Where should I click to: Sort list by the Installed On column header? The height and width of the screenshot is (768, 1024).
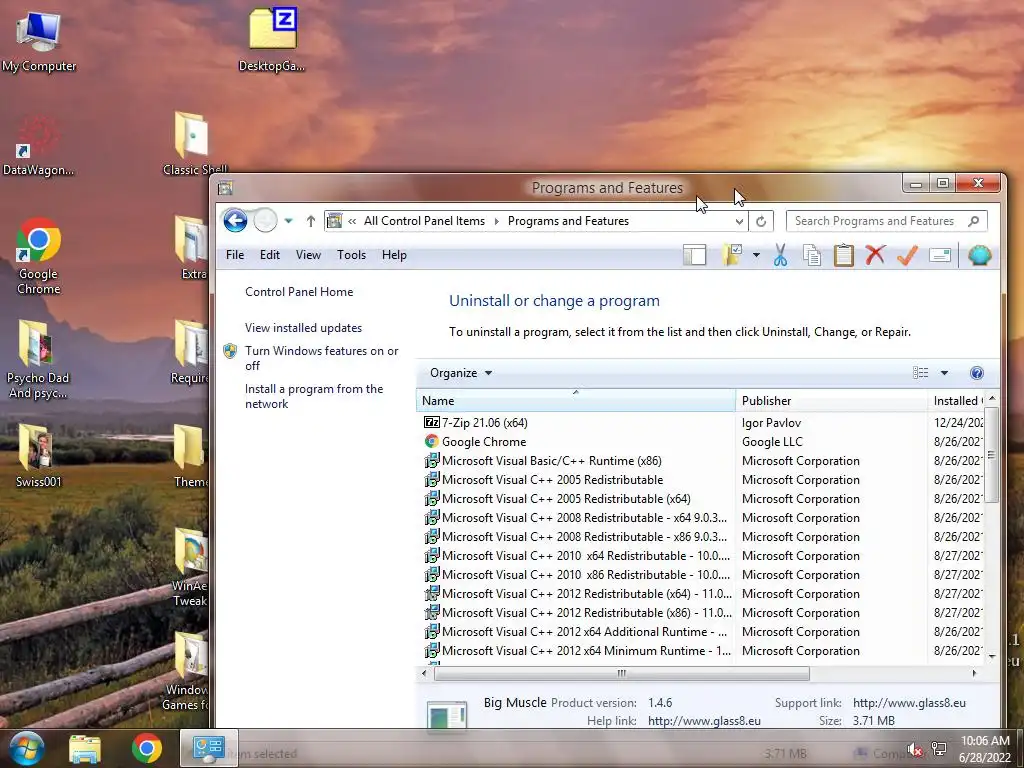coord(955,400)
